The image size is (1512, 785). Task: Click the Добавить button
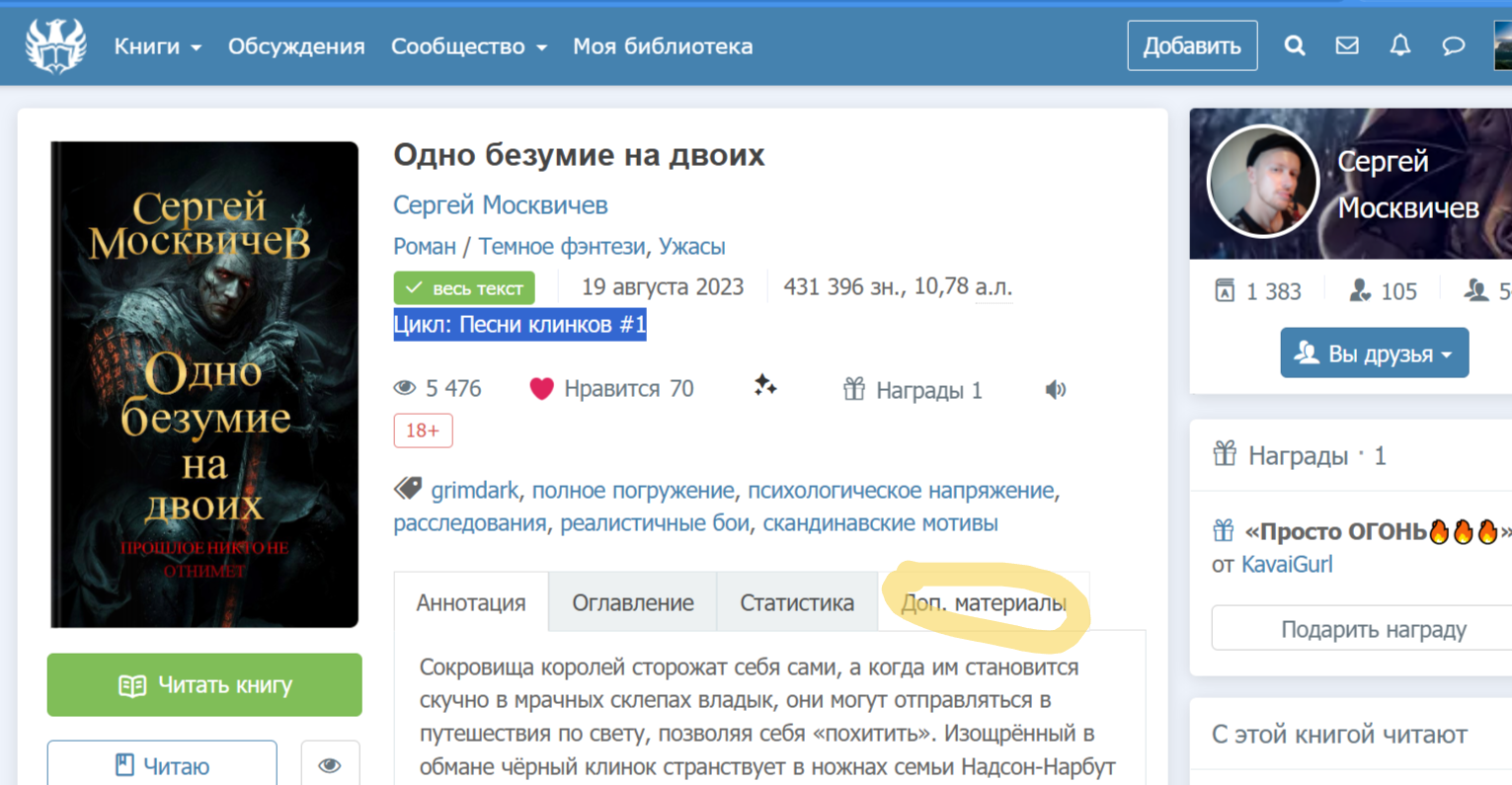click(1192, 45)
